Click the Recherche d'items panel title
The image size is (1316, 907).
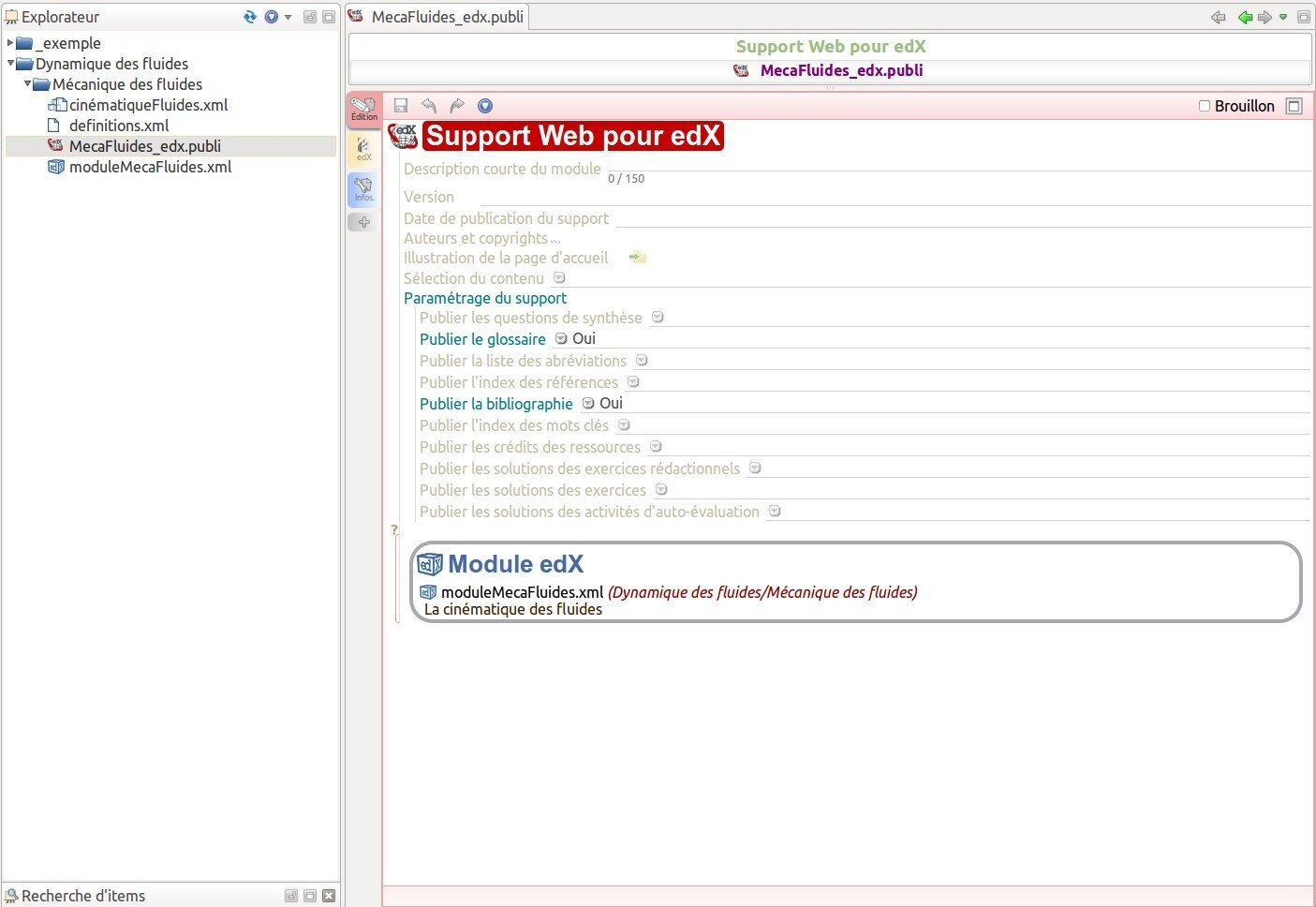[x=83, y=896]
